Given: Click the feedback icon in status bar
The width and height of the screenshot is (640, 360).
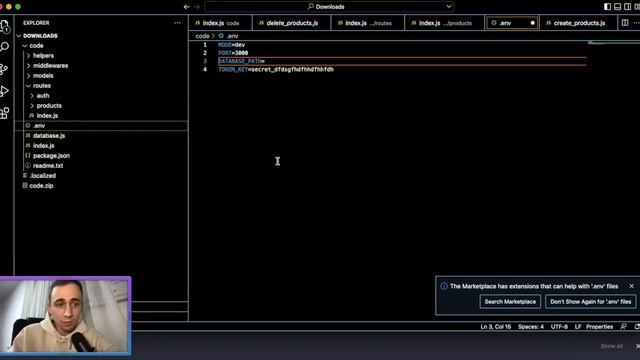Looking at the screenshot, I should pyautogui.click(x=623, y=327).
